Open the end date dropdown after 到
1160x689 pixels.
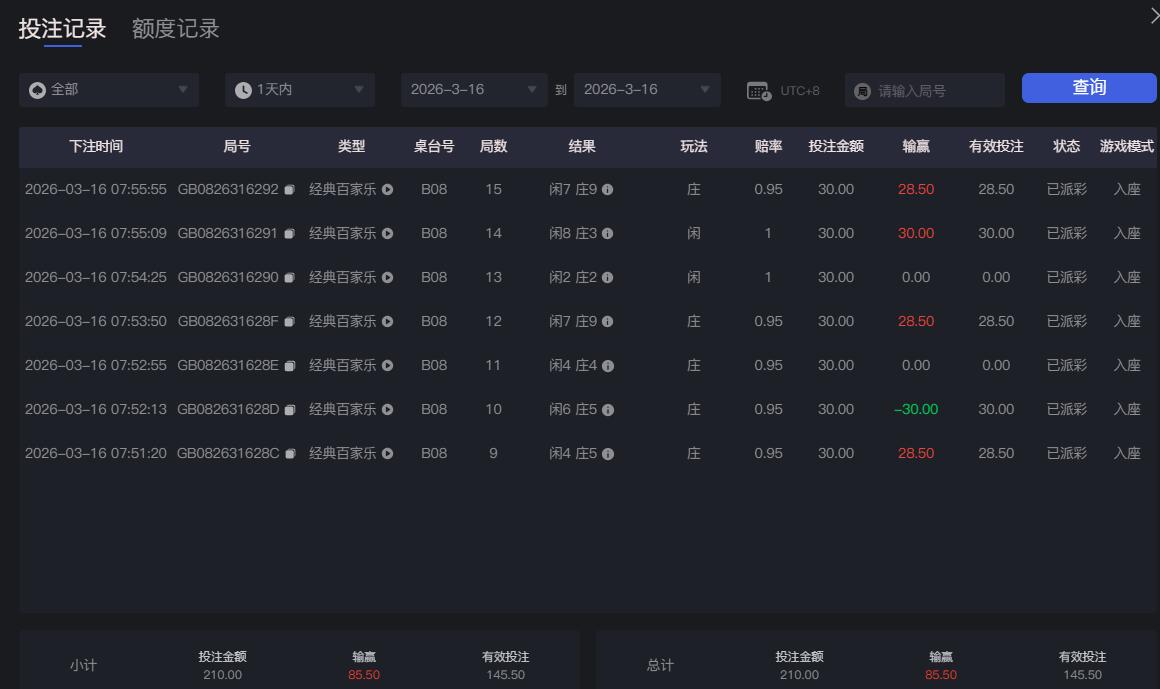[647, 89]
